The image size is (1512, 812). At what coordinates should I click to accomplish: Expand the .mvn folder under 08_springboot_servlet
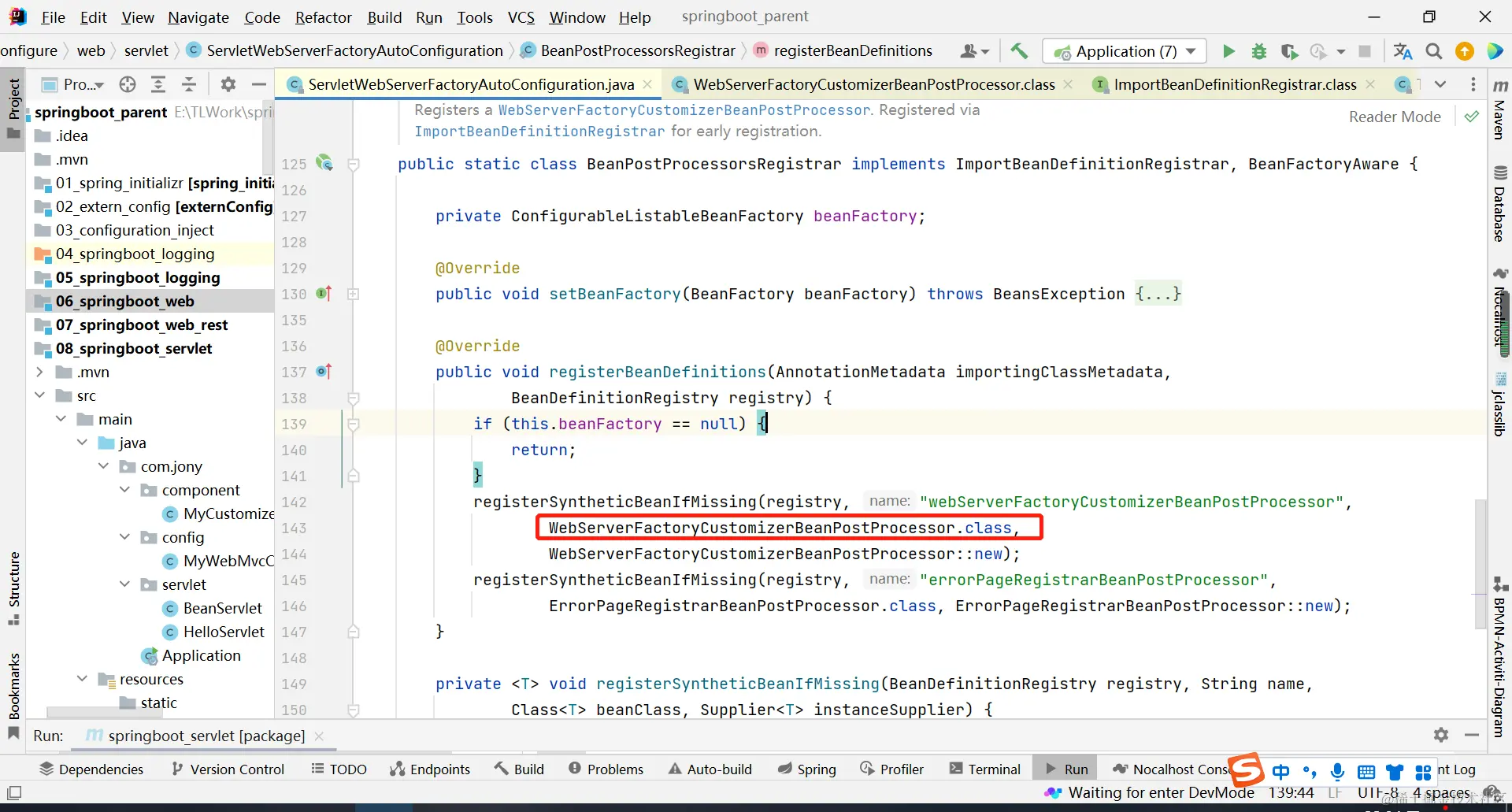click(x=39, y=372)
